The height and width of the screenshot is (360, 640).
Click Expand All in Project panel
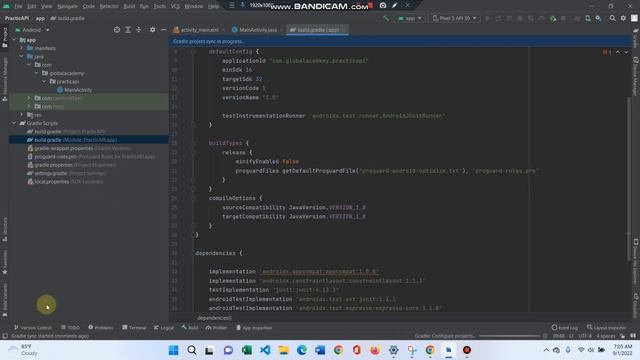(128, 30)
